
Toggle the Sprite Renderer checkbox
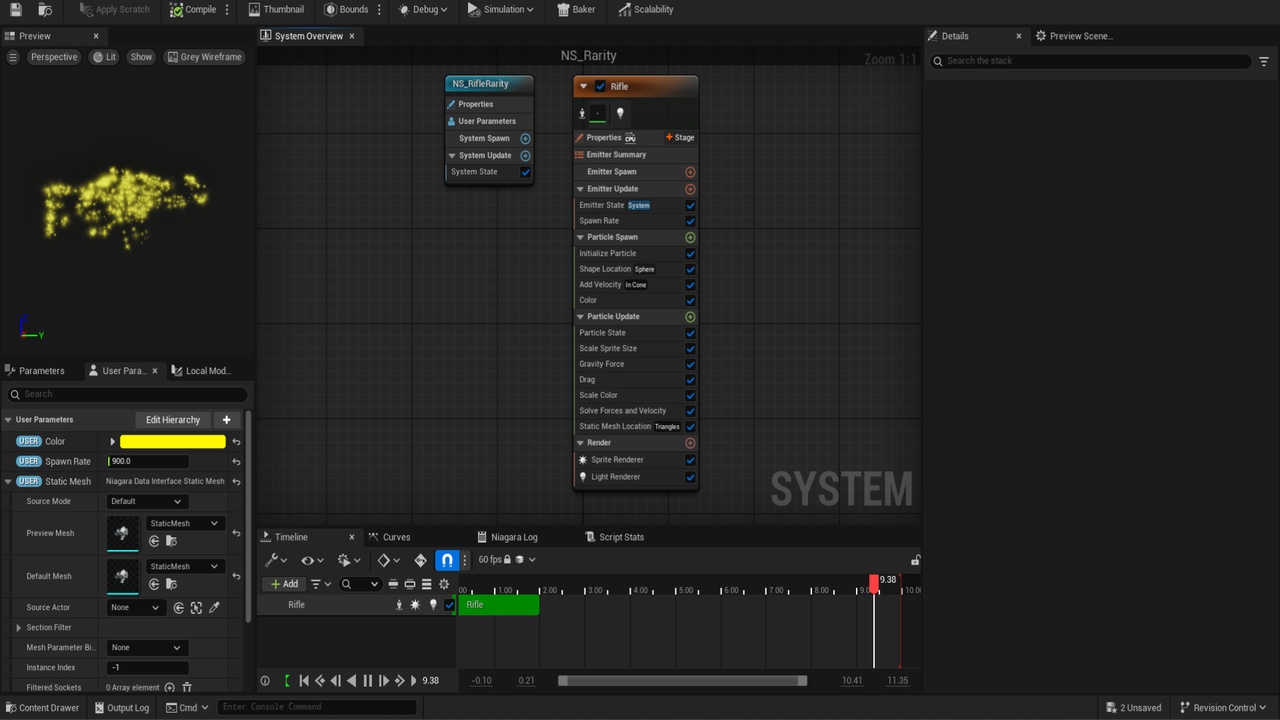pyautogui.click(x=690, y=460)
